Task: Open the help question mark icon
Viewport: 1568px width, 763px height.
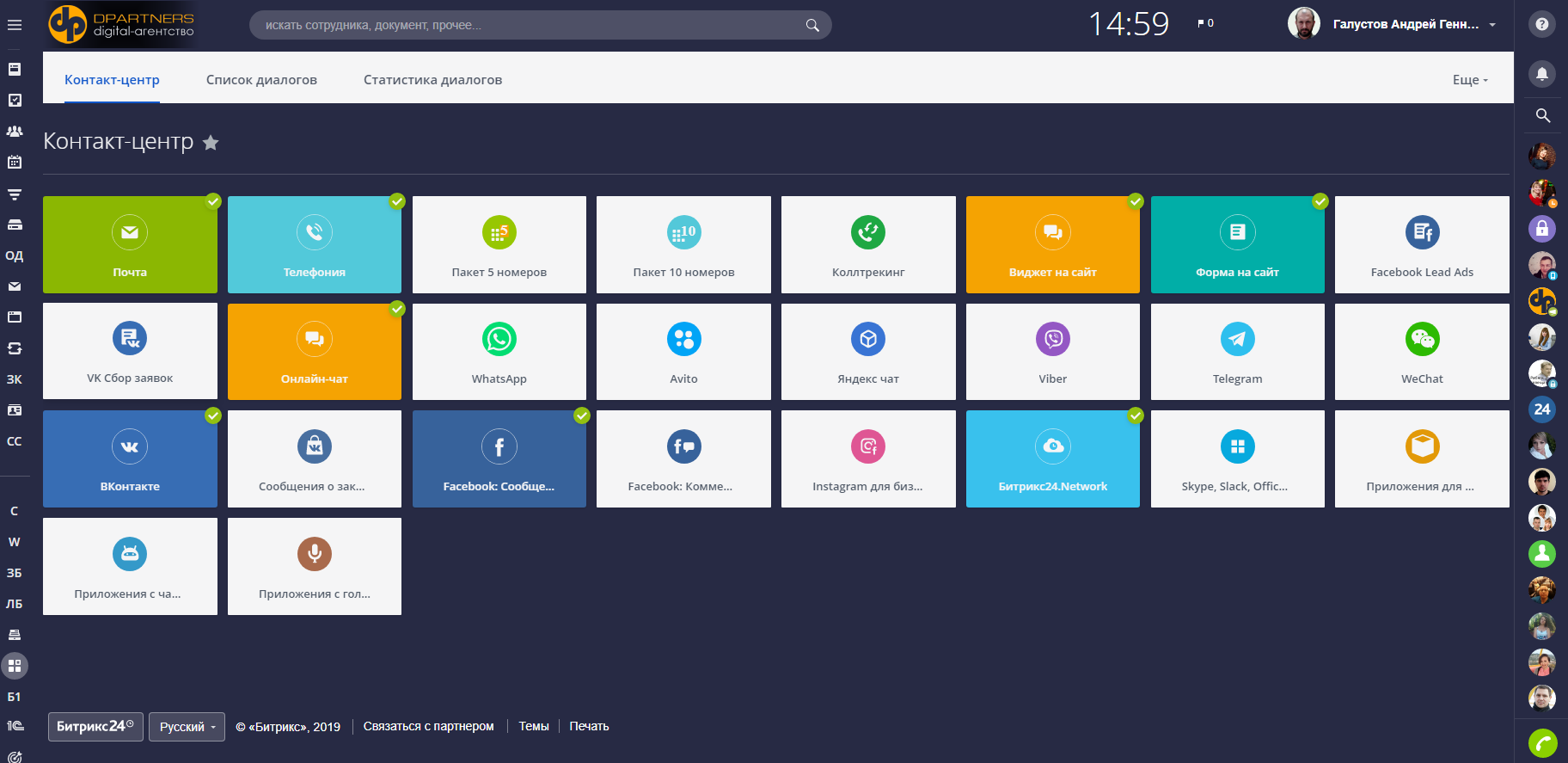Action: pyautogui.click(x=1542, y=24)
